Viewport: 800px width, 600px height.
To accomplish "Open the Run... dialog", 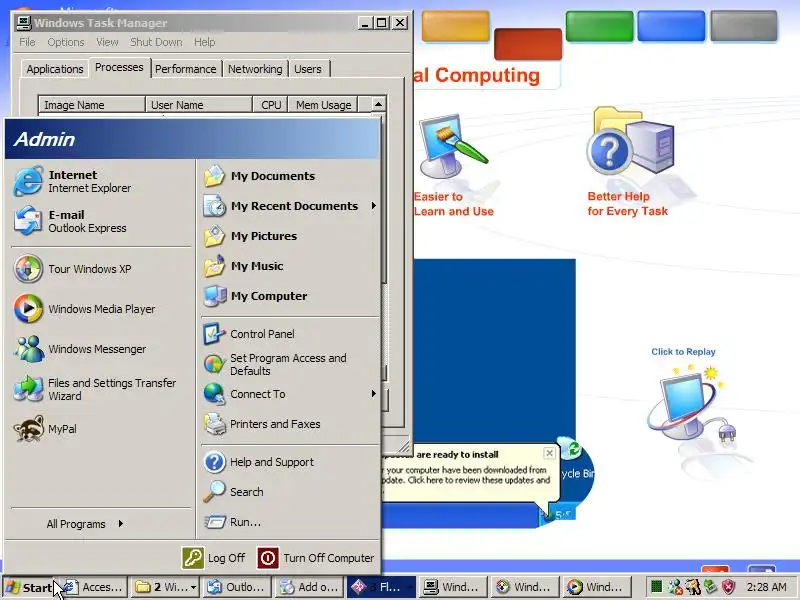I will click(x=290, y=522).
